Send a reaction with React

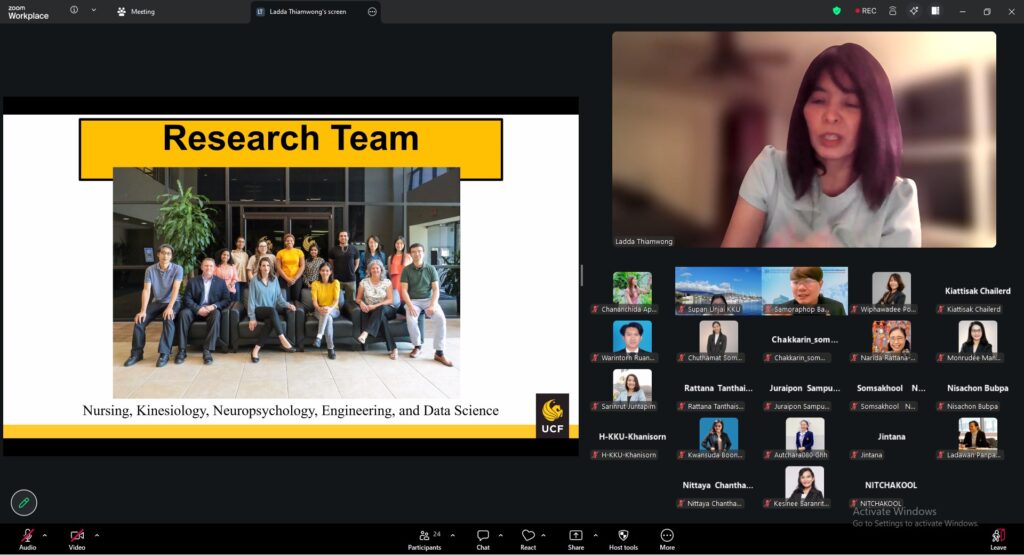(528, 536)
